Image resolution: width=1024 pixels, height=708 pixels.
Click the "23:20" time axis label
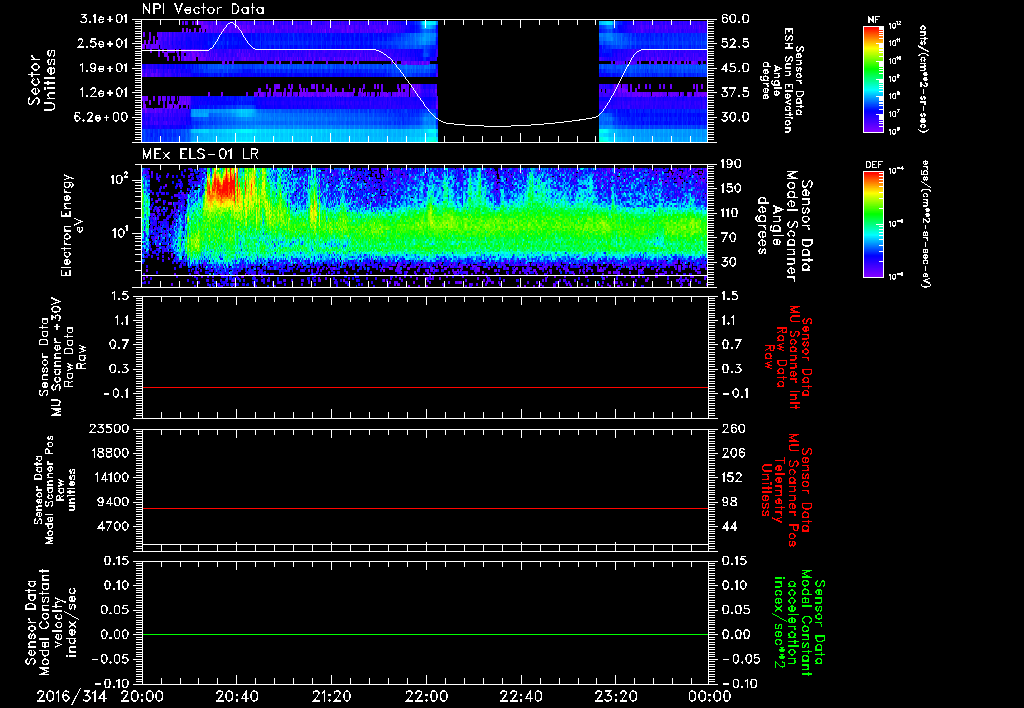pyautogui.click(x=615, y=696)
